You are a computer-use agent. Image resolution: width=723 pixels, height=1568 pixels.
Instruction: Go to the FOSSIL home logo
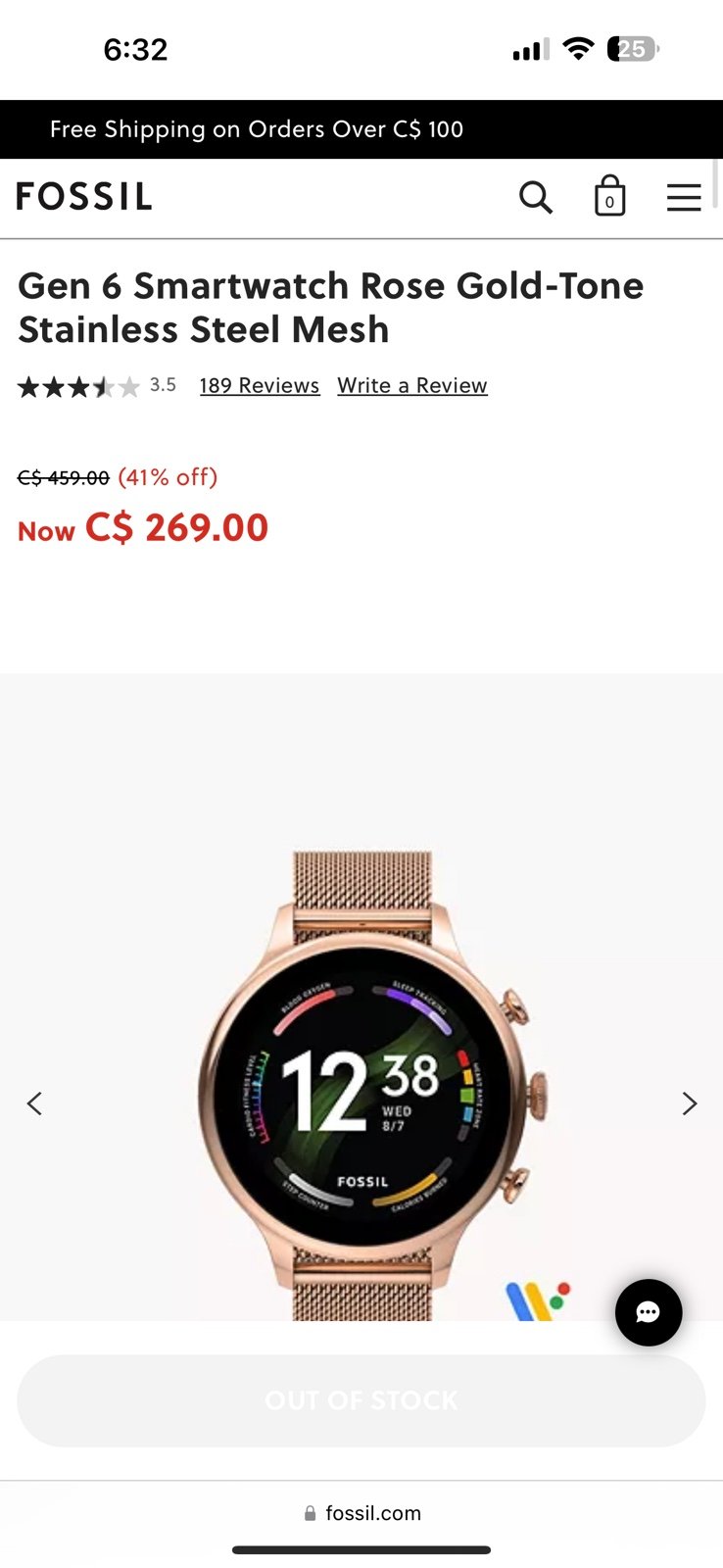point(84,196)
